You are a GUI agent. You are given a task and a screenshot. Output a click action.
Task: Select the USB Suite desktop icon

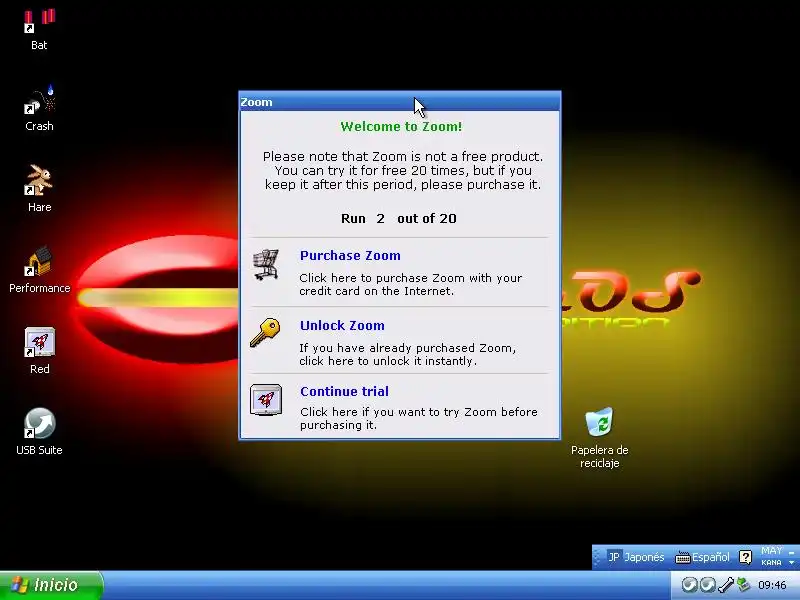click(x=39, y=432)
